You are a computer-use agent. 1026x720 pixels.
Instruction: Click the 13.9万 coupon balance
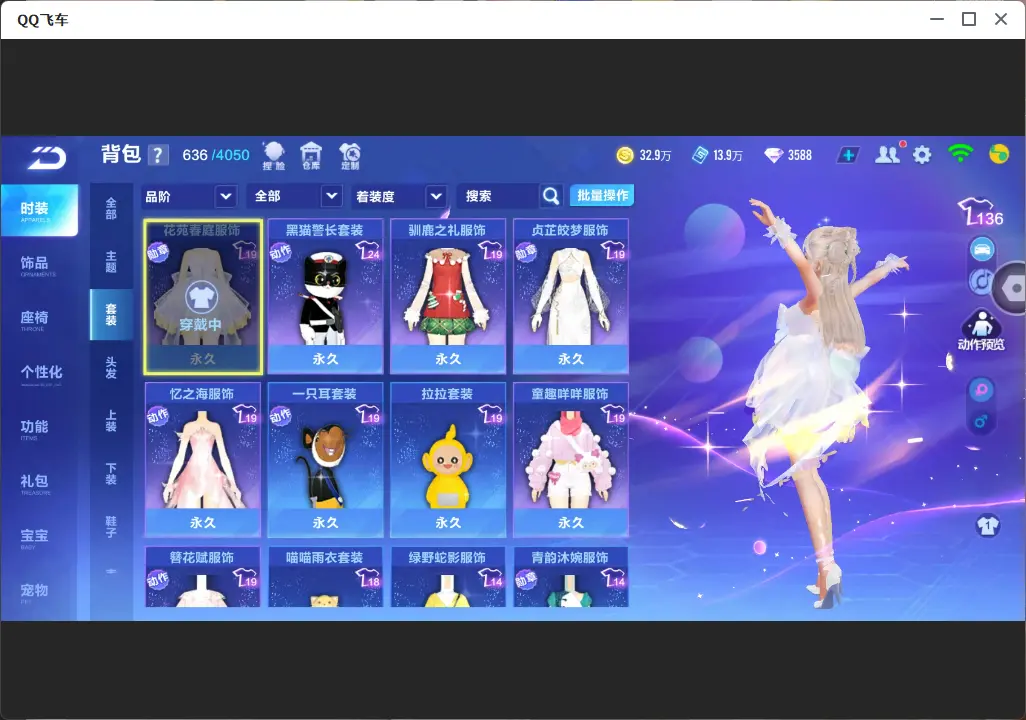(728, 156)
